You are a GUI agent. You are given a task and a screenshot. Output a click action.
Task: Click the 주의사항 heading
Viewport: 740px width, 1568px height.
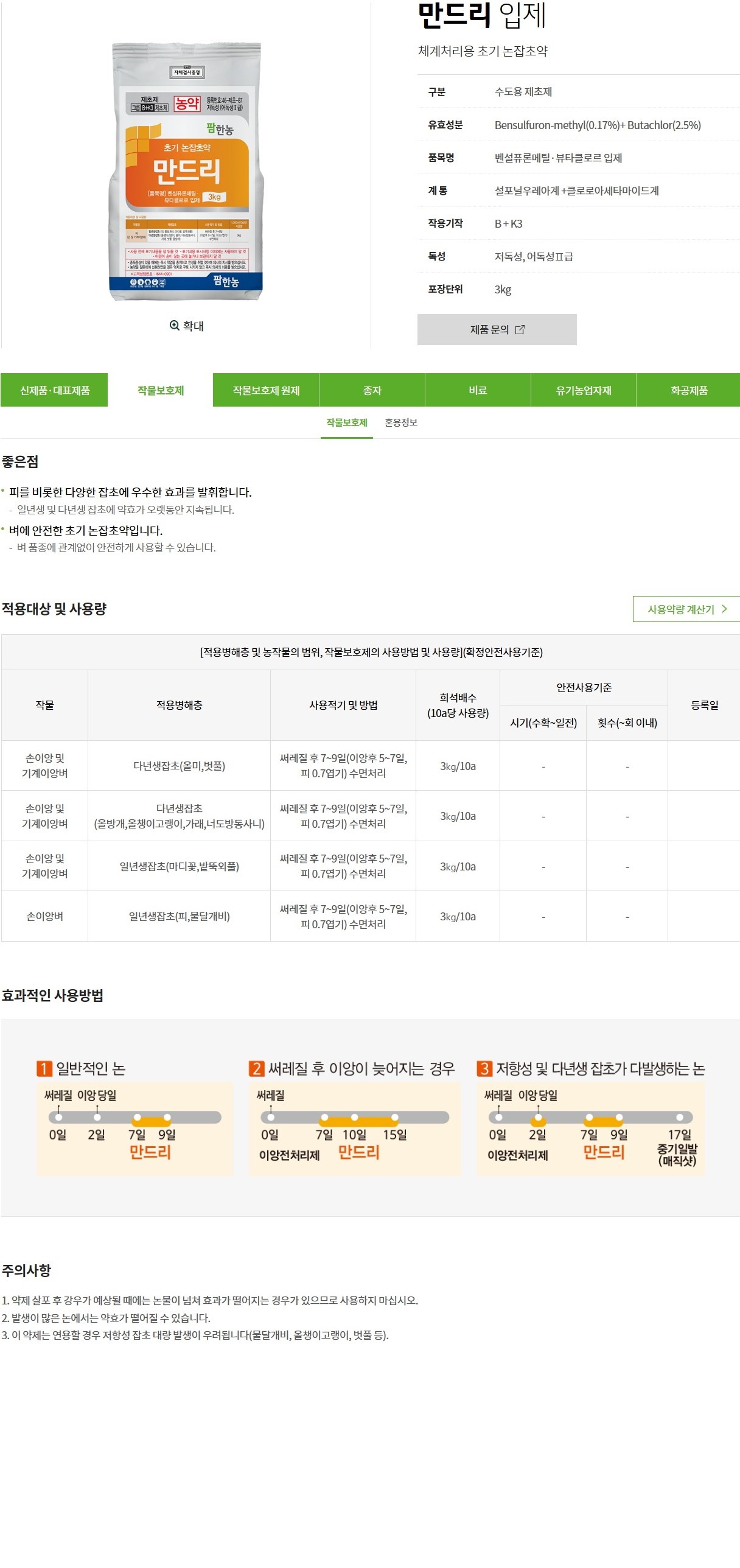[26, 1270]
